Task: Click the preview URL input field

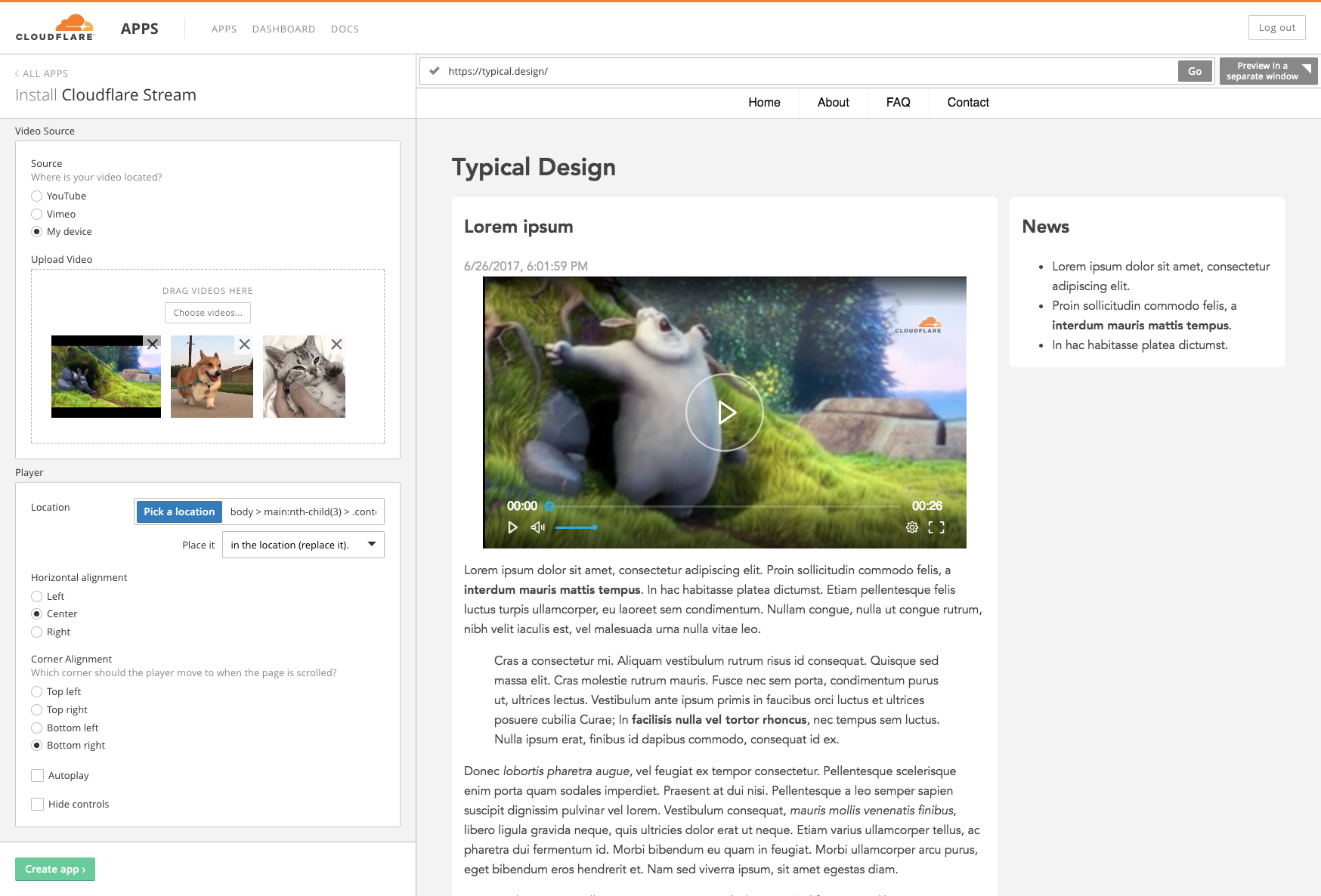Action: point(810,71)
